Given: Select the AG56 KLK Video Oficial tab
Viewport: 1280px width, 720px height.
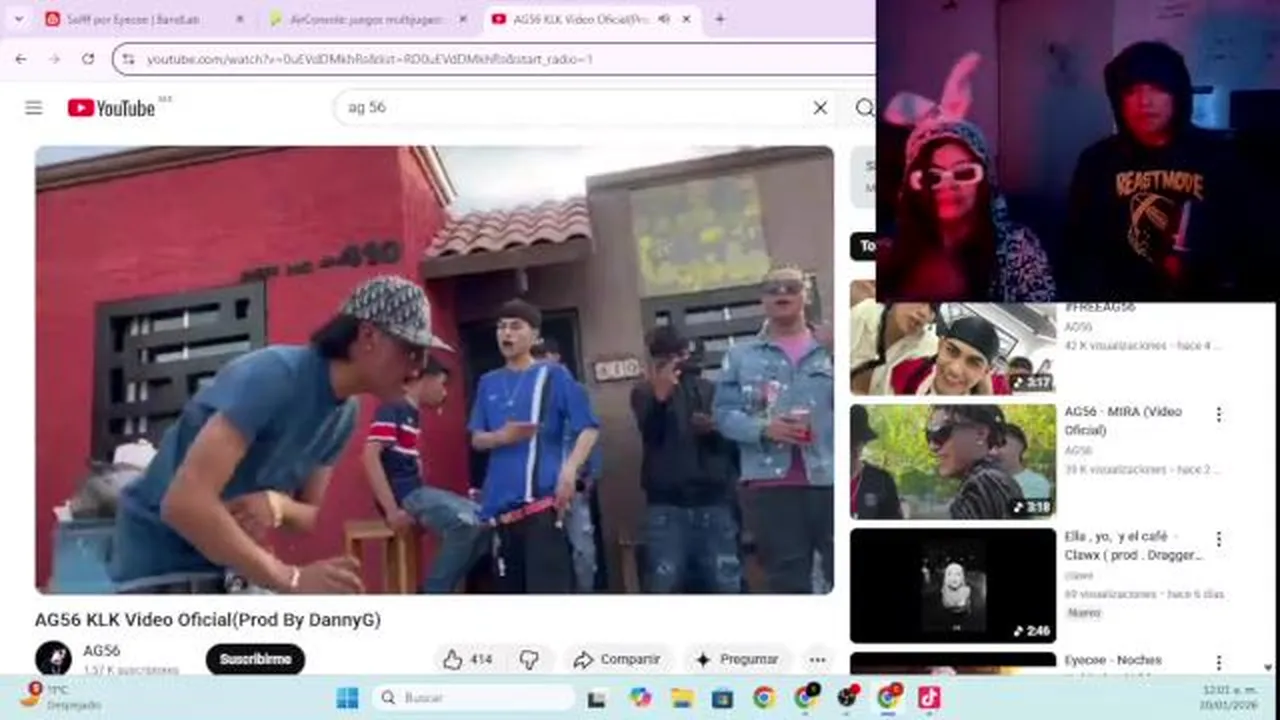Looking at the screenshot, I should point(593,19).
